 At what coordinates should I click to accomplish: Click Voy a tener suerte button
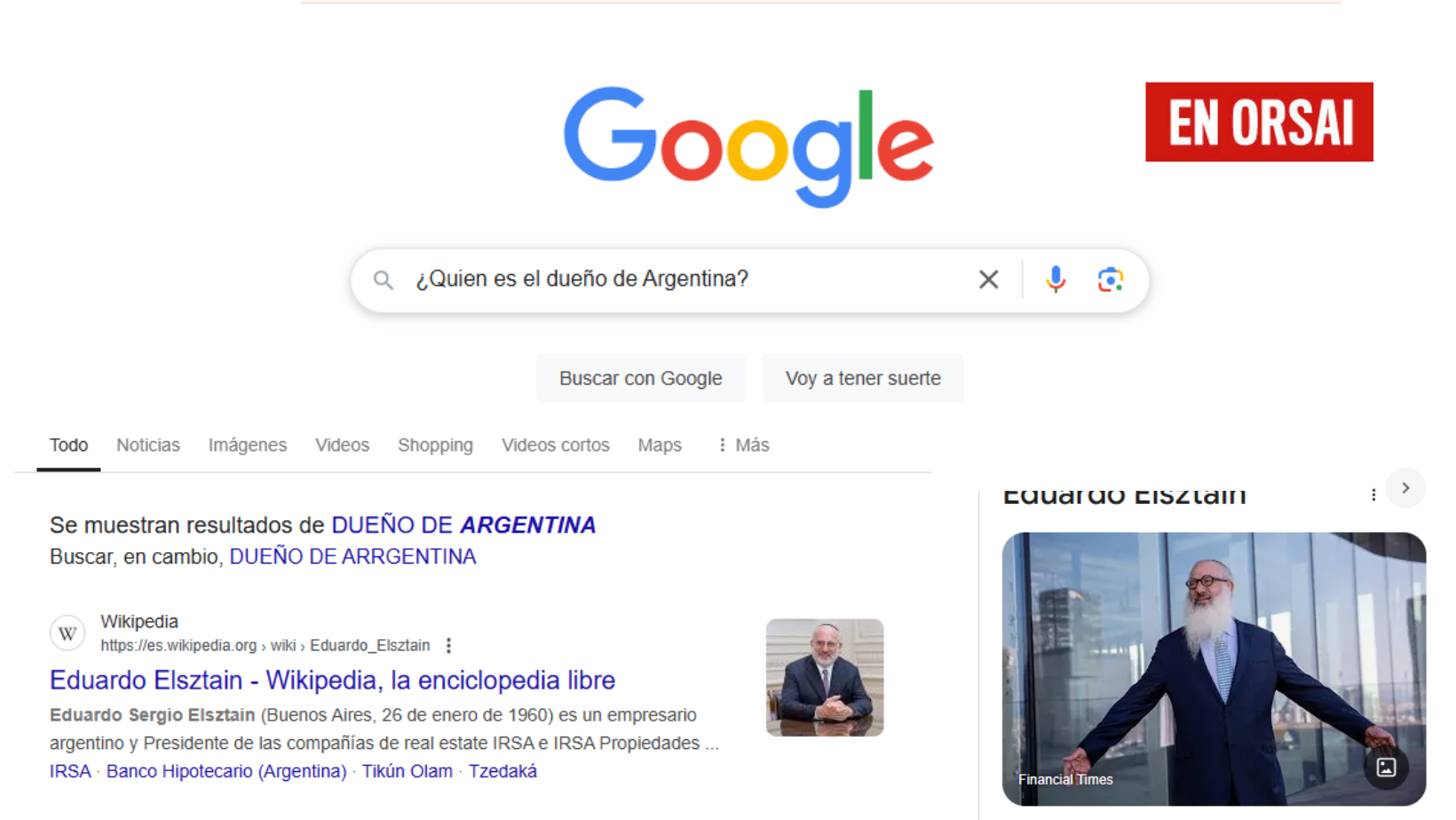863,378
